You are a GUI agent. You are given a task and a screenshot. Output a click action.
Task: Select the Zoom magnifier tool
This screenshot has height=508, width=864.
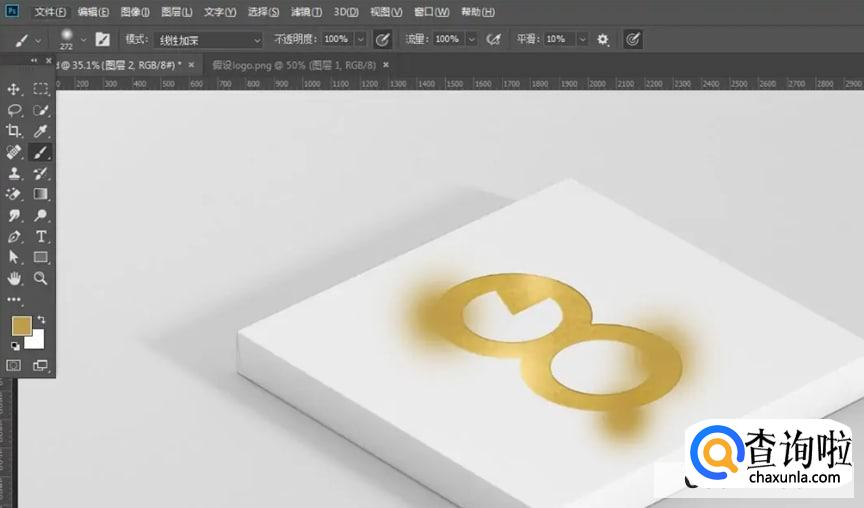pyautogui.click(x=40, y=278)
